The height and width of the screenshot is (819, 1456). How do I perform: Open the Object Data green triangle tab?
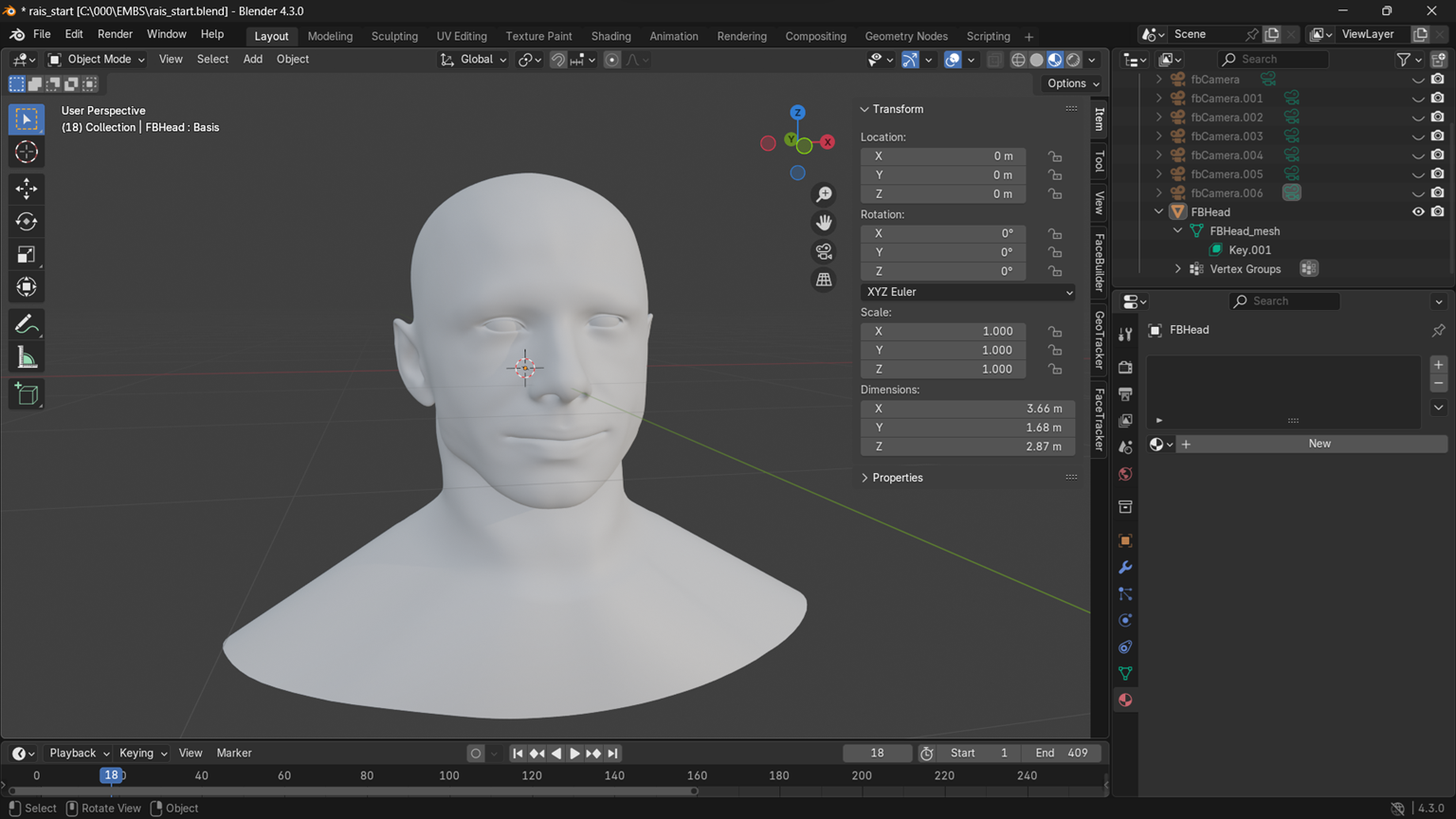pos(1125,673)
